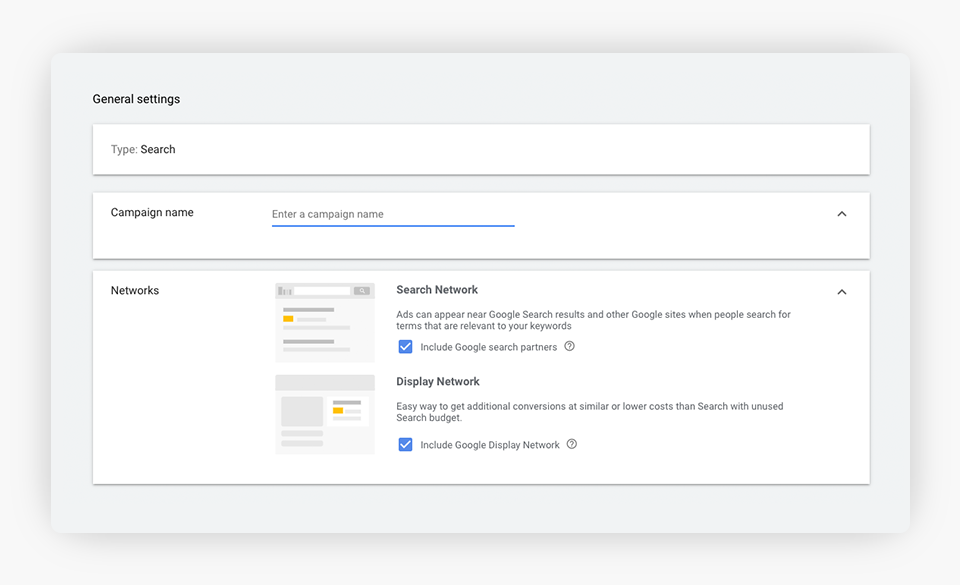960x585 pixels.
Task: Click the Include Google search partners label text
Action: 489,347
